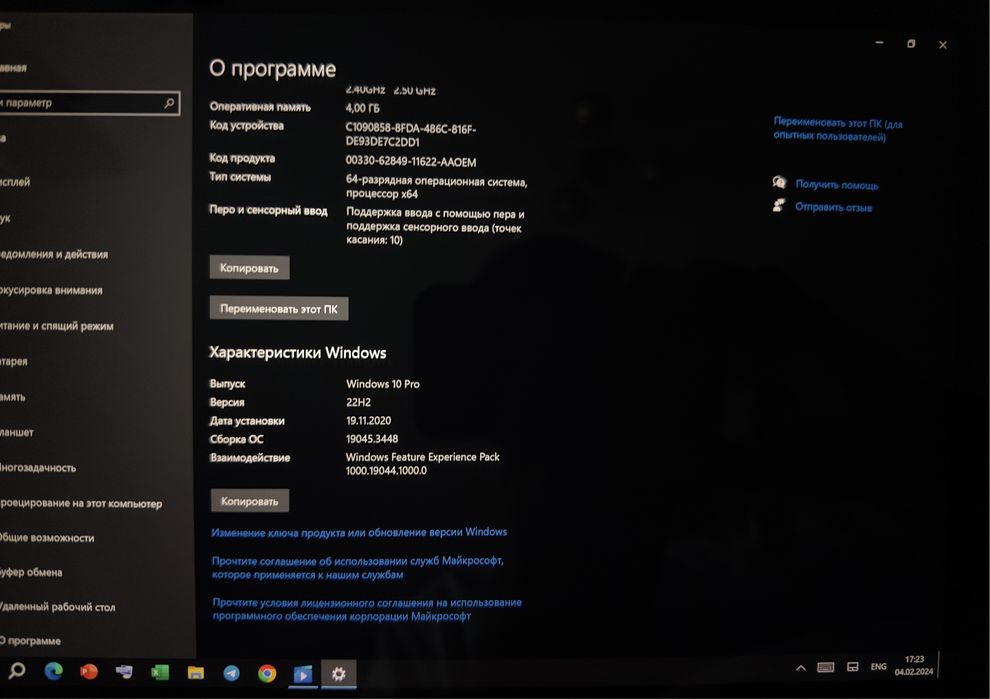
Task: Click device ID C1090858-8FDA-486C-816F
Action: click(x=410, y=135)
